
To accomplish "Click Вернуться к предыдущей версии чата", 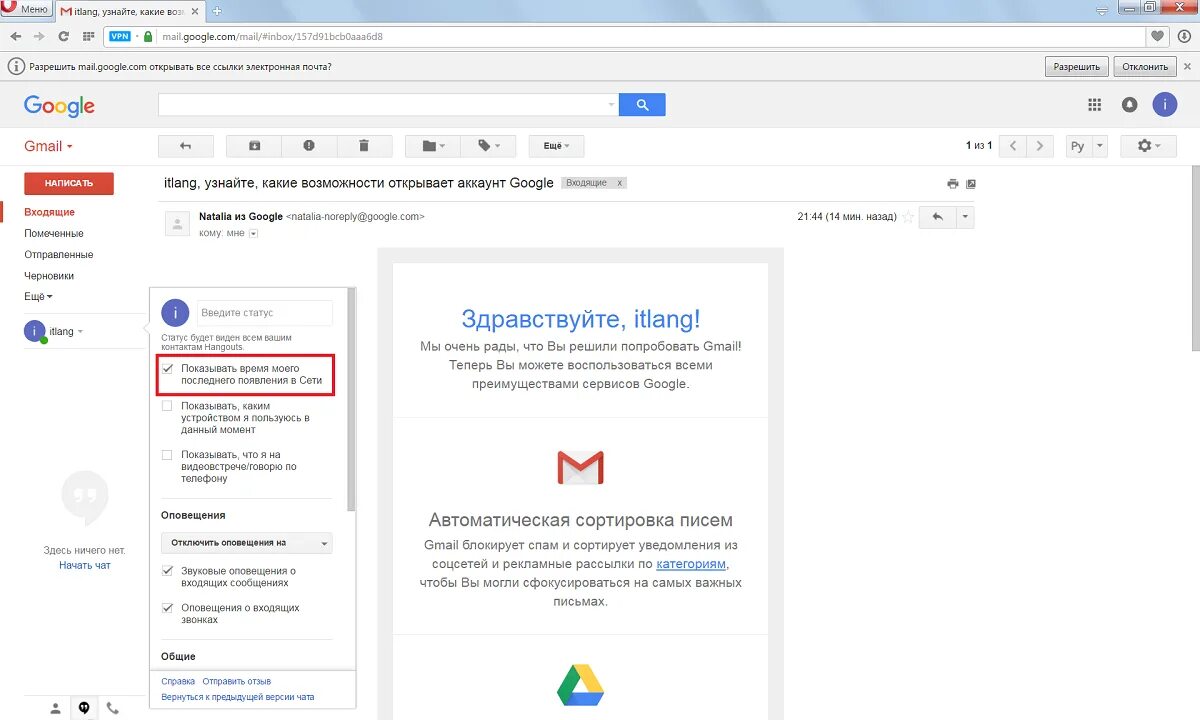I will [x=238, y=697].
